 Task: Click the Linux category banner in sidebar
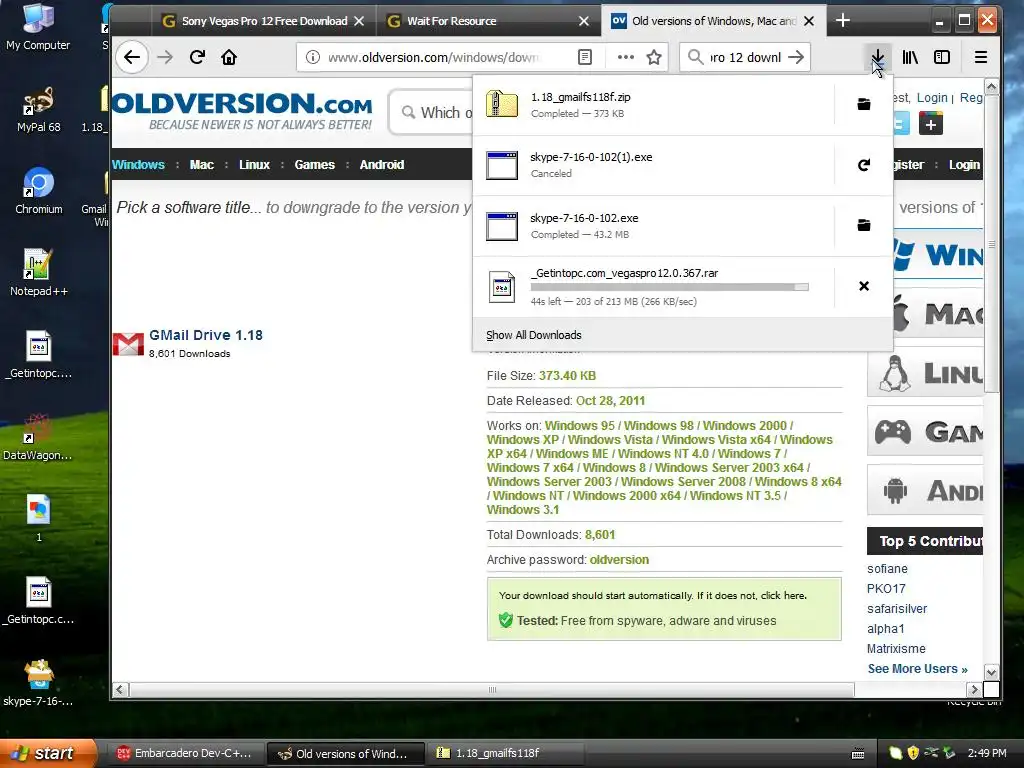click(x=925, y=374)
